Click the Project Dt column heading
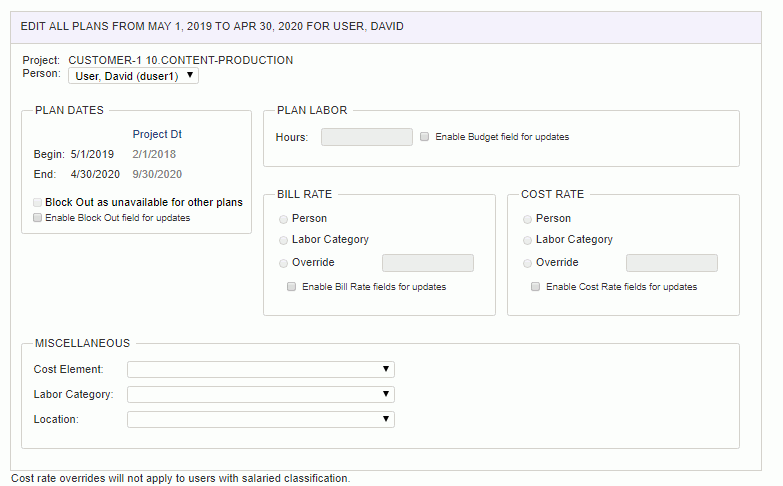The width and height of the screenshot is (783, 486). pos(157,134)
